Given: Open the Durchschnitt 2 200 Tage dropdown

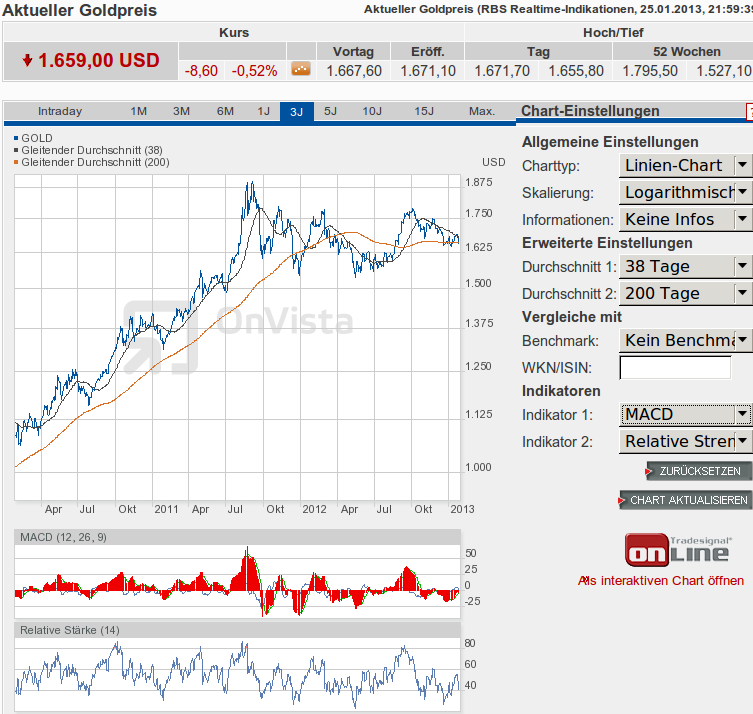Looking at the screenshot, I should (686, 293).
